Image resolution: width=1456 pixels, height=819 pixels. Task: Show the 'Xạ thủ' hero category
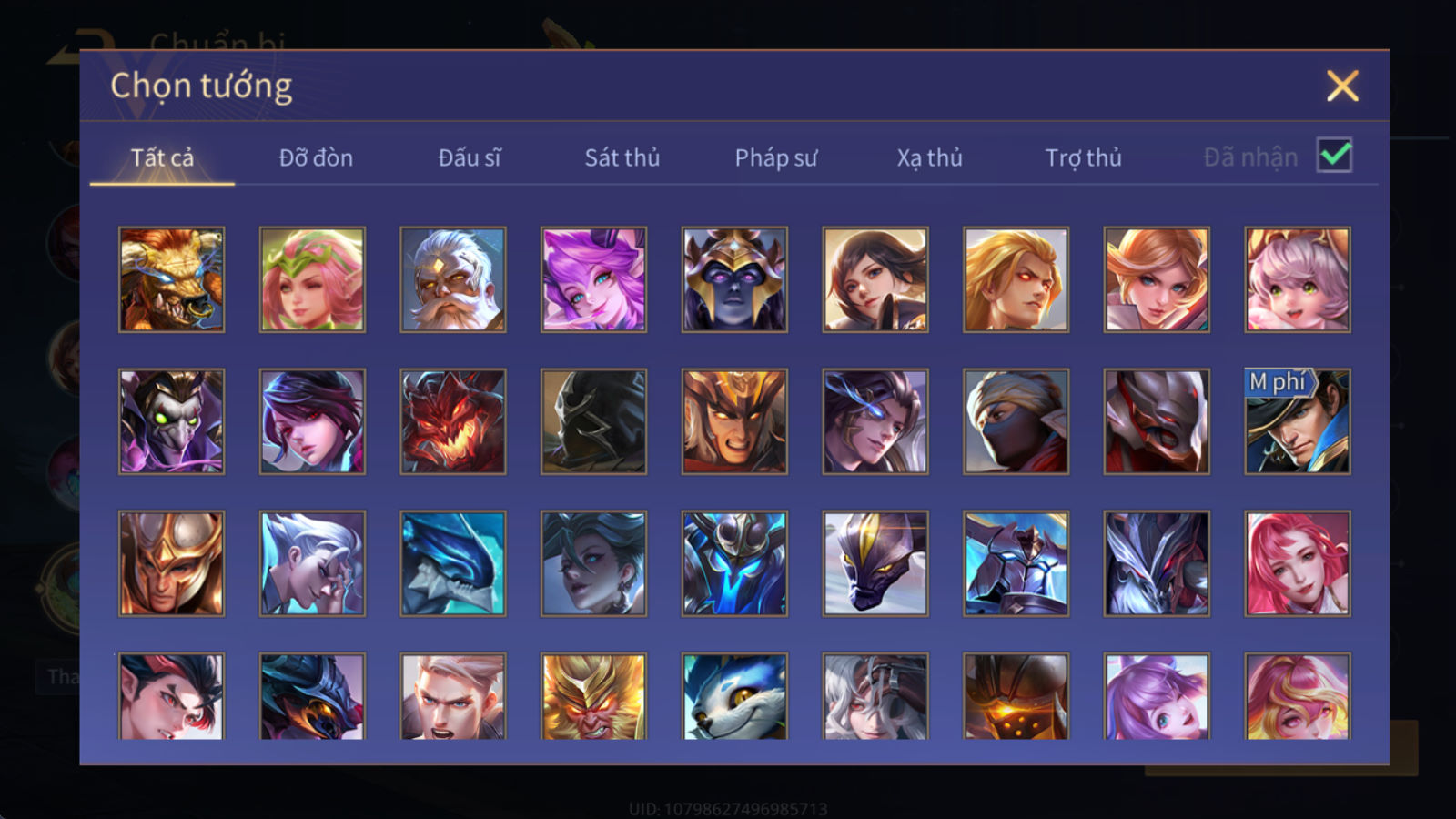coord(929,157)
